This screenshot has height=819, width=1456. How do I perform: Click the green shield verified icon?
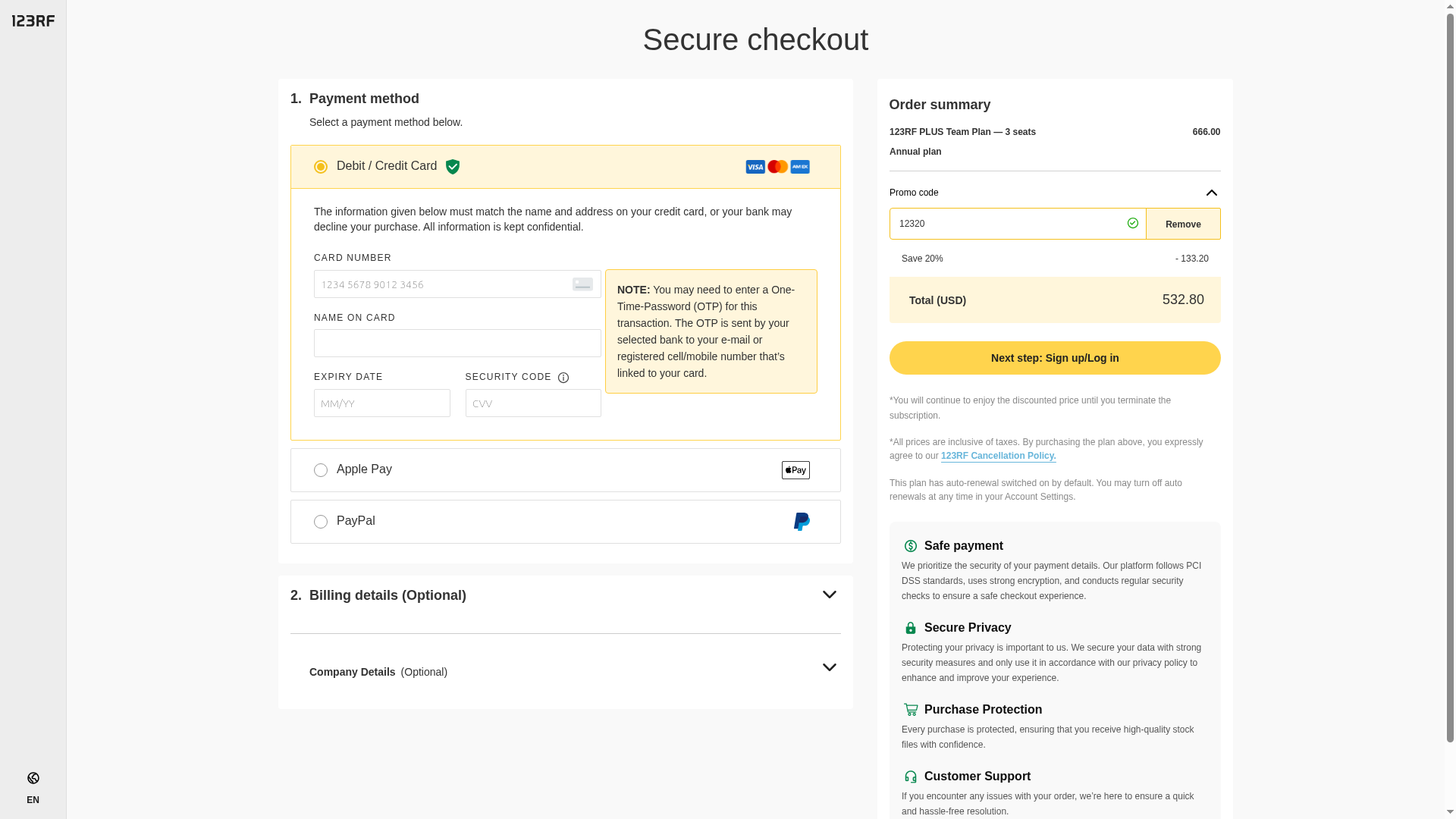tap(453, 167)
